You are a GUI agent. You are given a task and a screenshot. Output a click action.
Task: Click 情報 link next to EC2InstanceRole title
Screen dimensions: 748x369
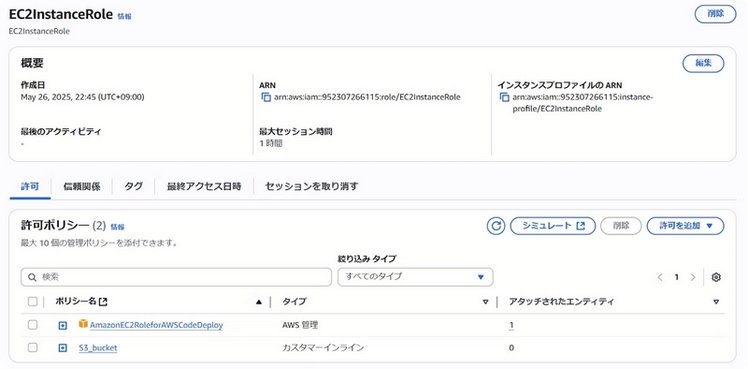pos(124,16)
